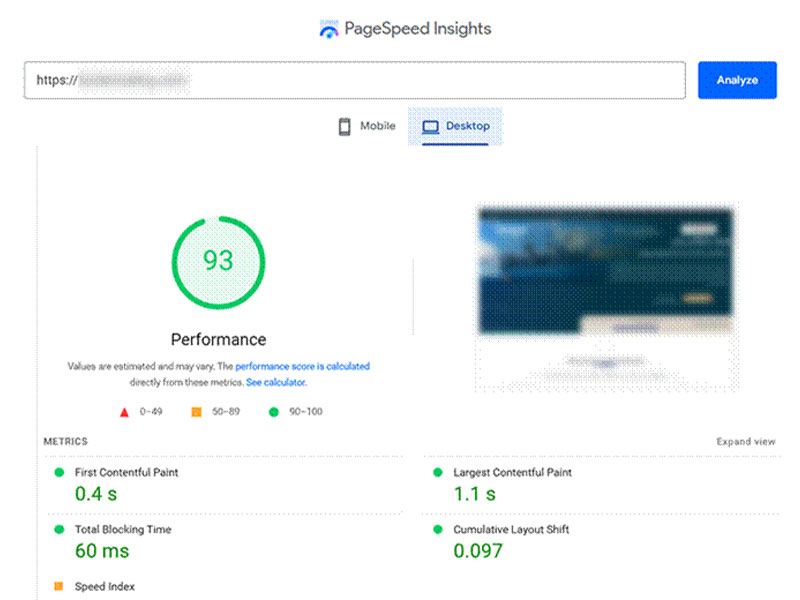
Task: Click the mobile phone icon
Action: (345, 127)
